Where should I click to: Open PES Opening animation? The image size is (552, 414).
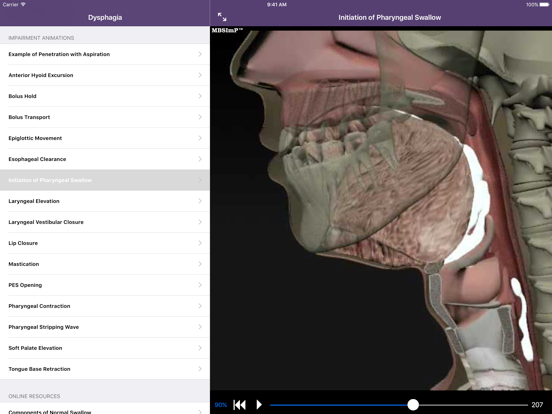(x=105, y=285)
